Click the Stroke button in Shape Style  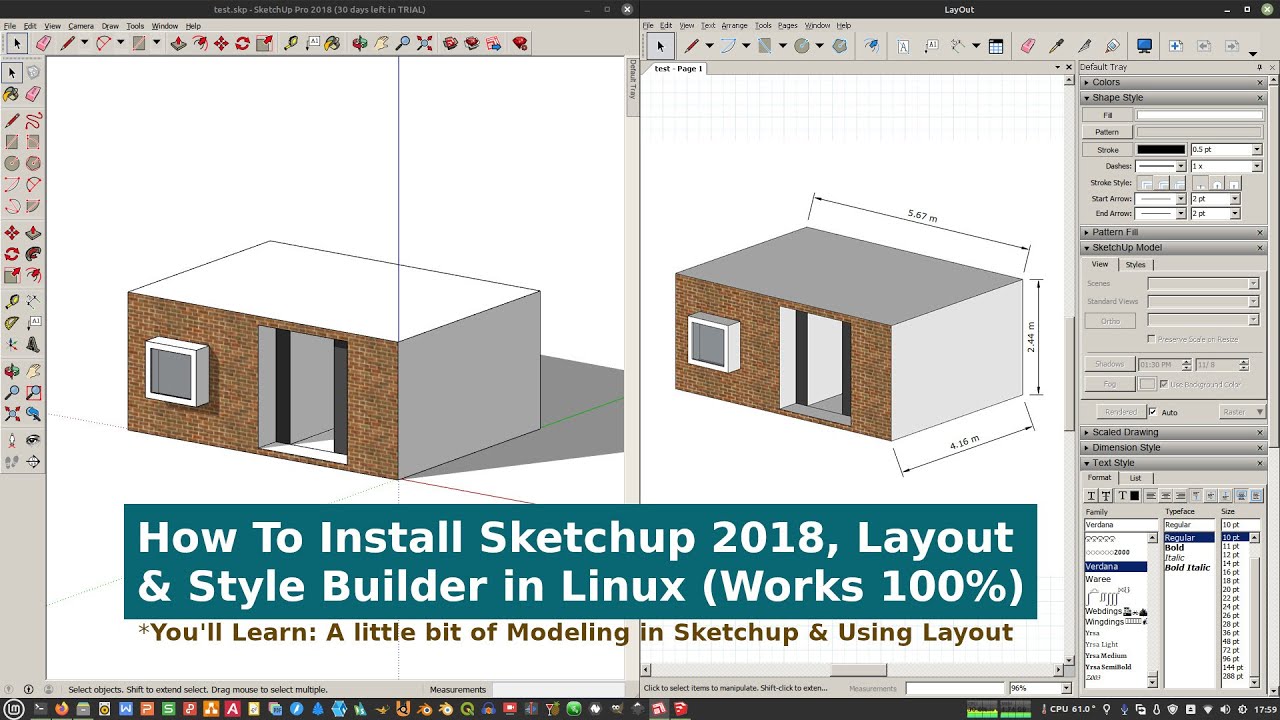coord(1107,150)
